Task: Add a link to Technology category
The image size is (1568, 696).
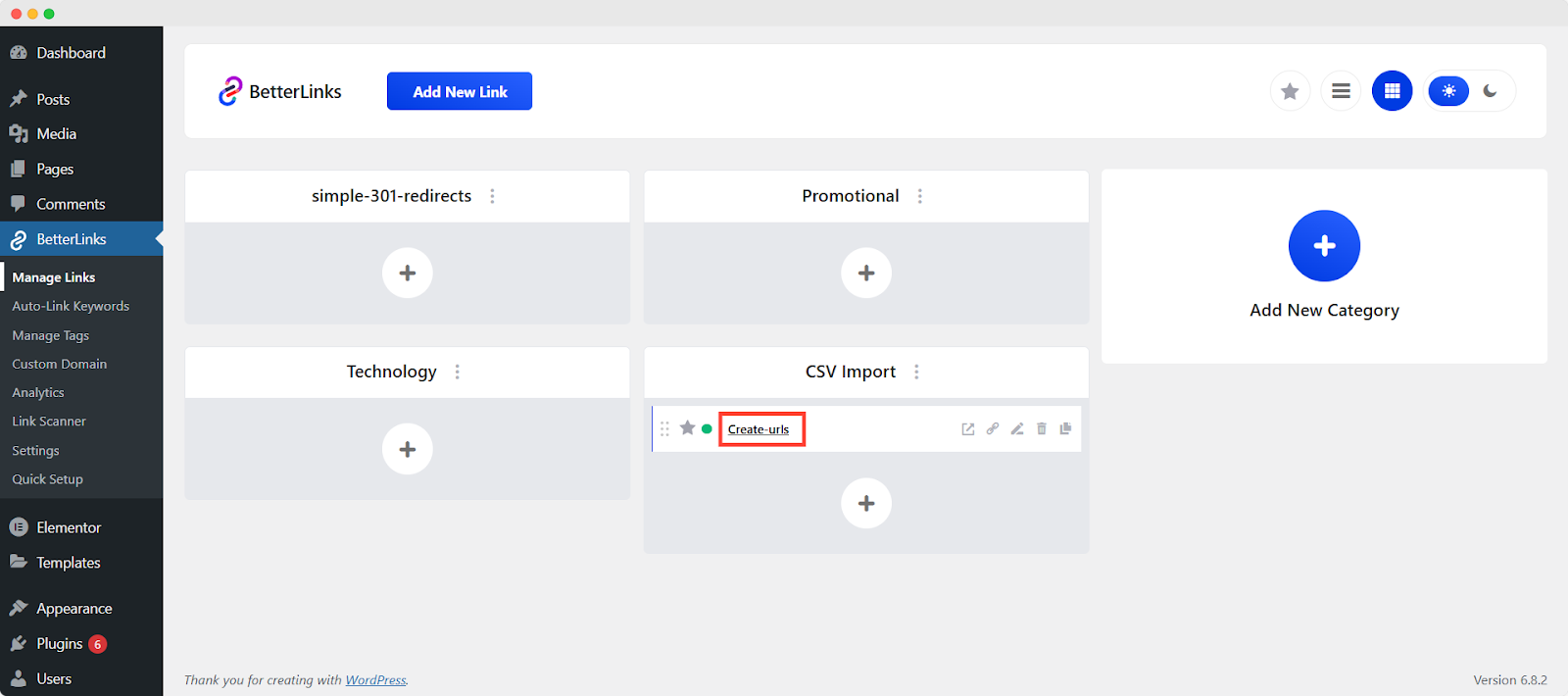Action: [x=408, y=449]
